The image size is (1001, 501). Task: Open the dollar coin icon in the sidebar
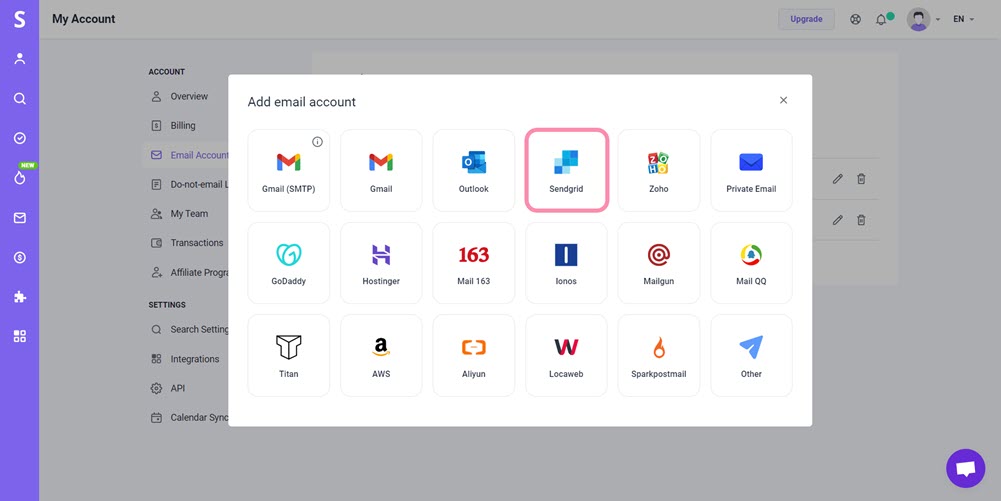(20, 257)
